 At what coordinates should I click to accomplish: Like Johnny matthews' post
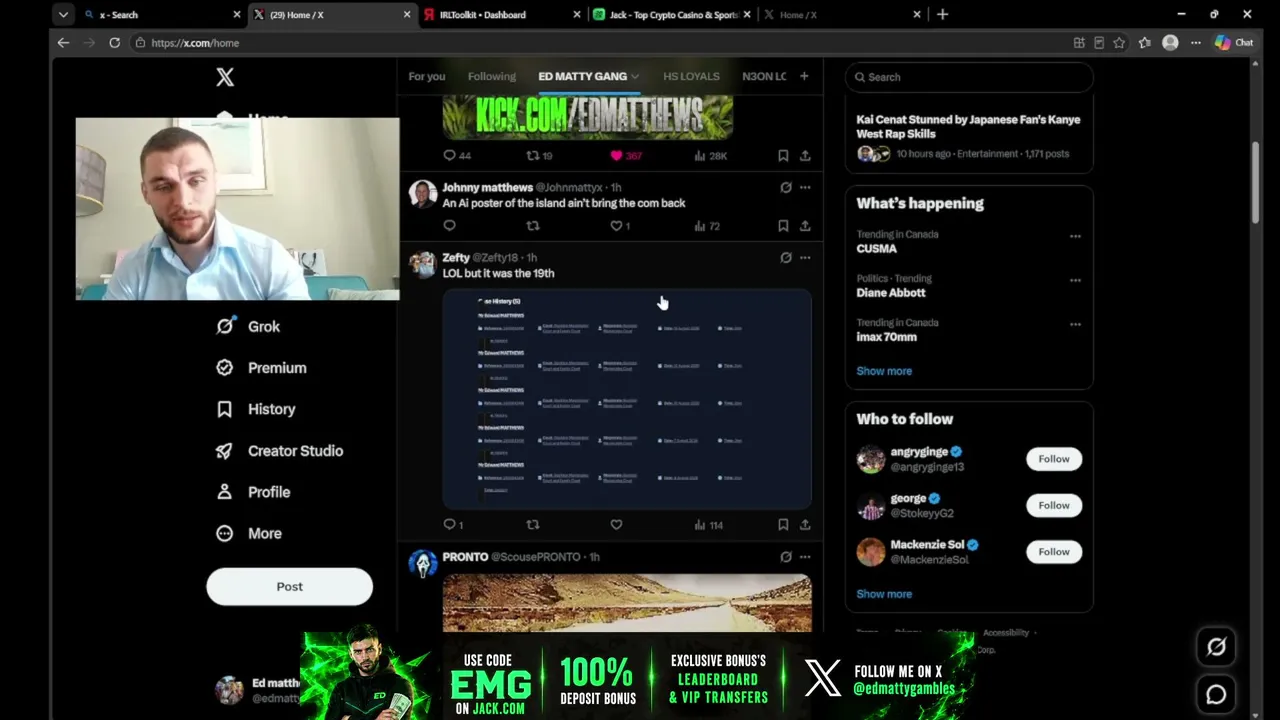coord(616,226)
